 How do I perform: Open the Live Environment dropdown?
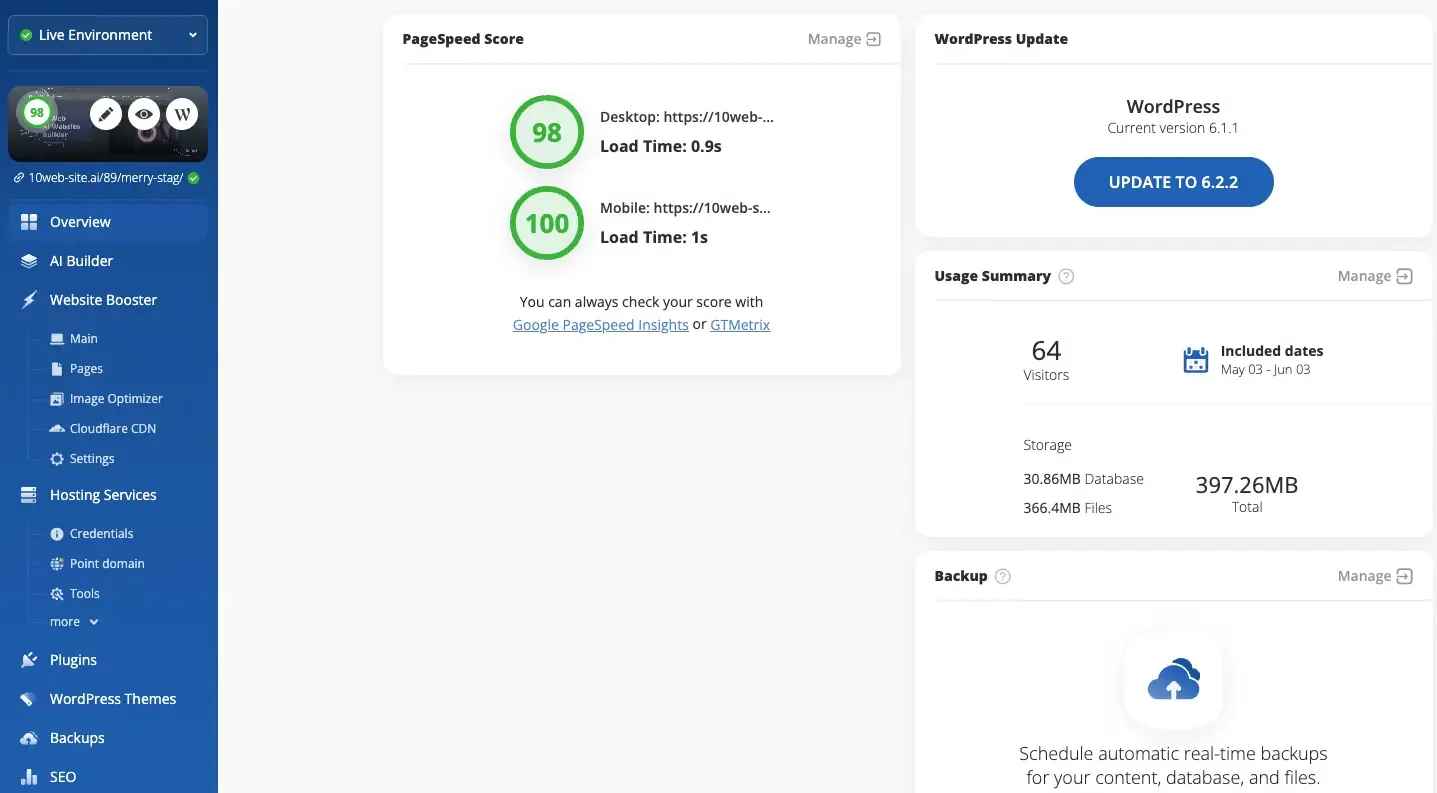point(108,35)
